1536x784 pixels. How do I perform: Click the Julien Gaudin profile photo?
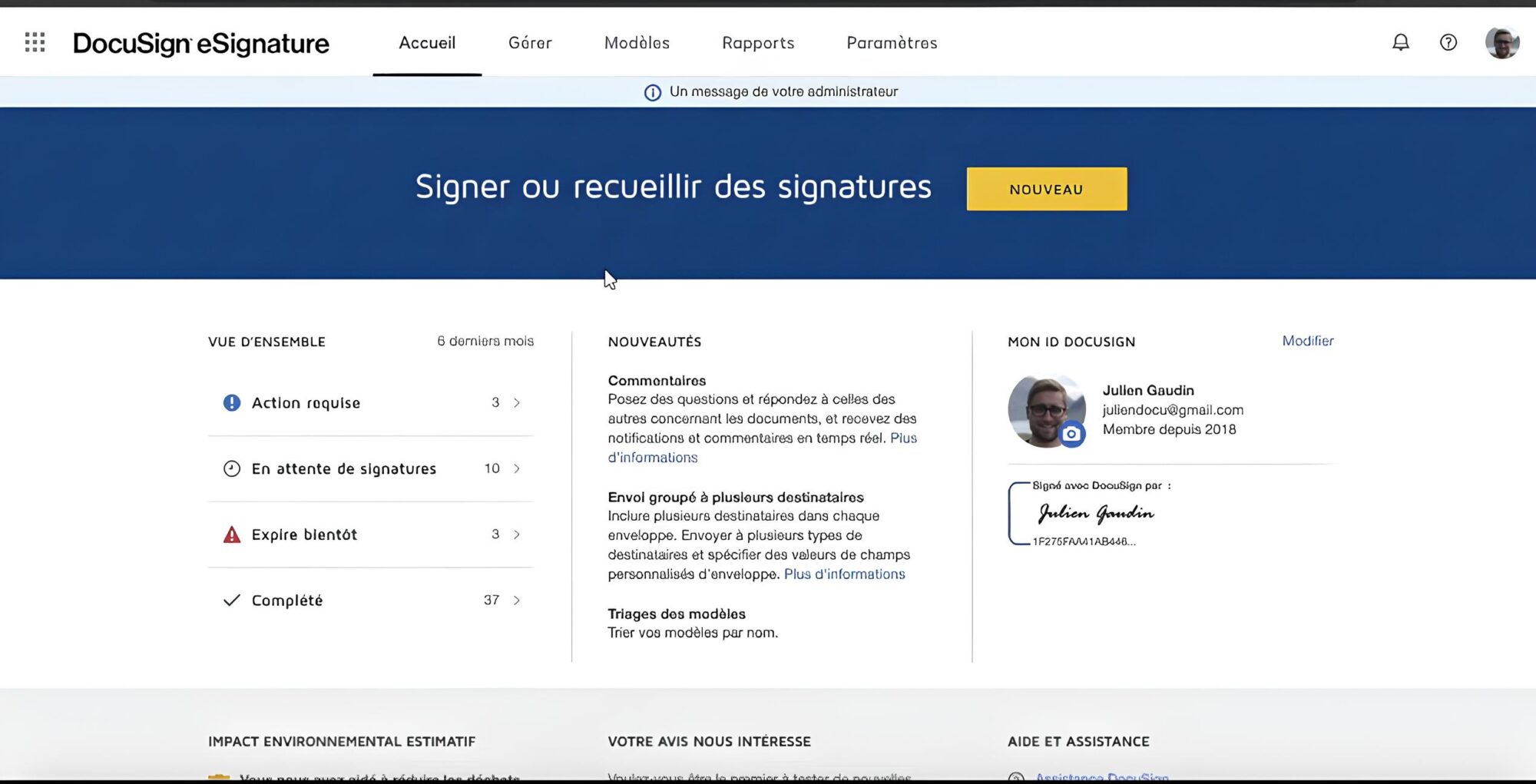(1046, 412)
